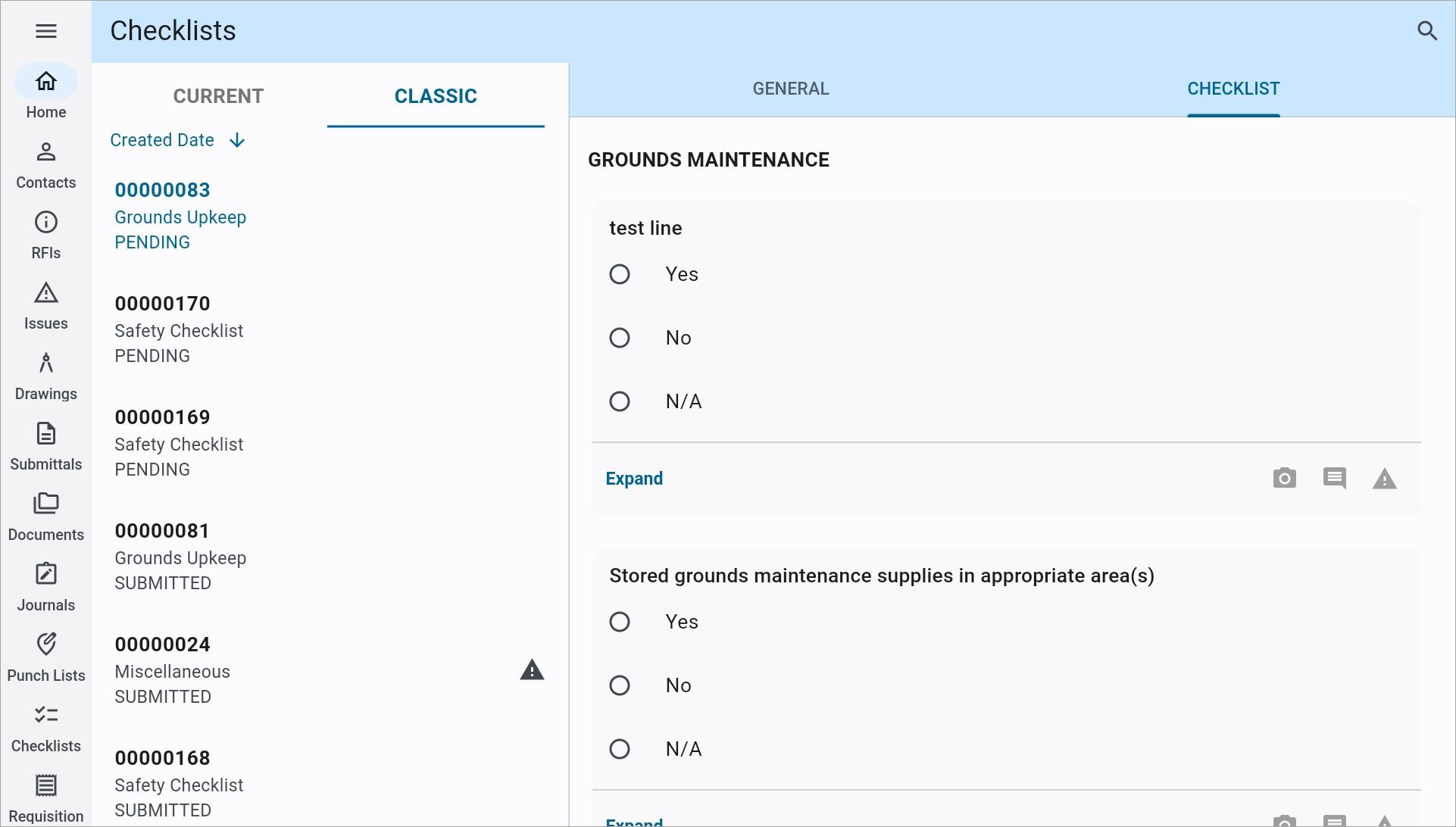Switch to the CURRENT tab

[218, 96]
